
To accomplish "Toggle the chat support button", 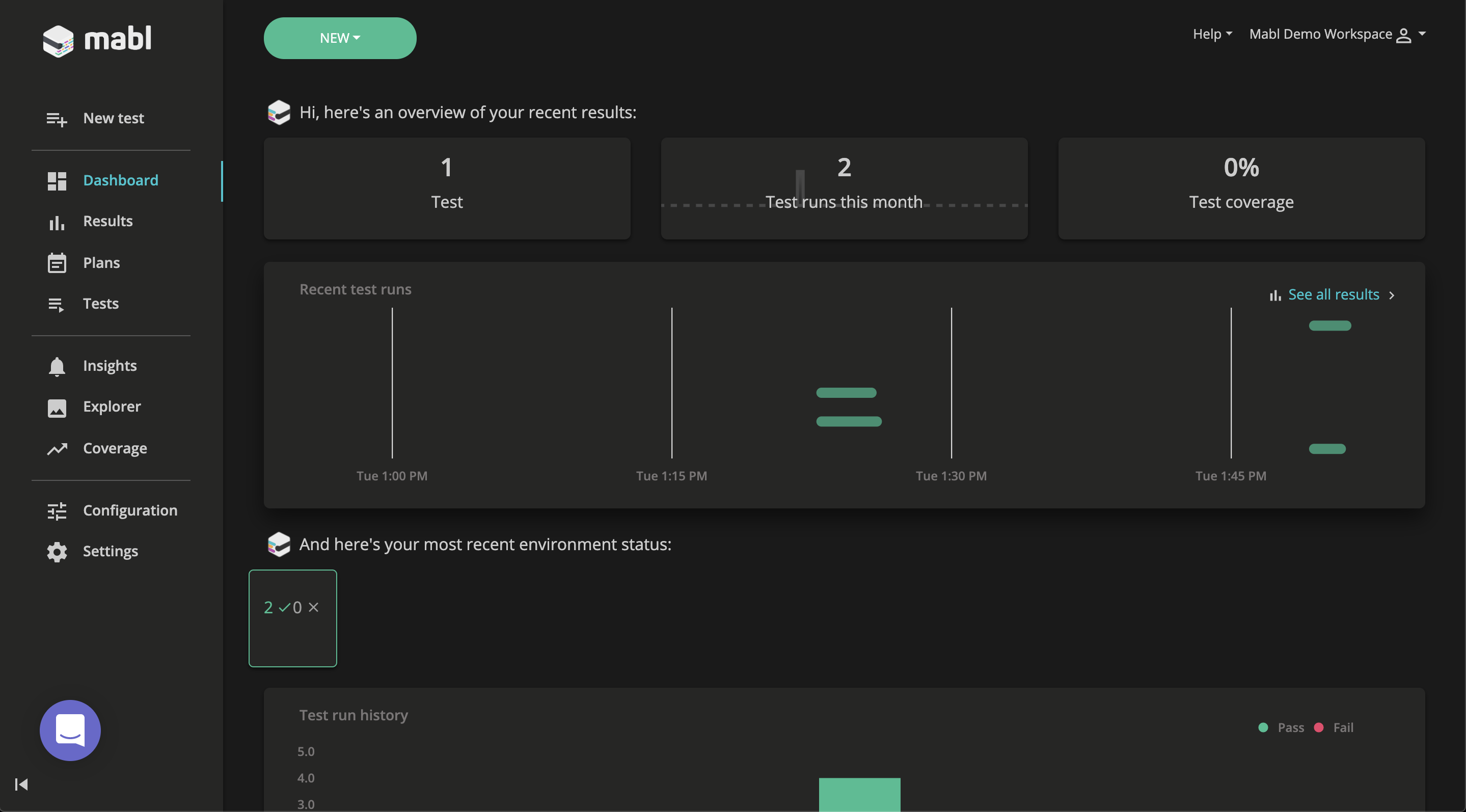I will [70, 730].
